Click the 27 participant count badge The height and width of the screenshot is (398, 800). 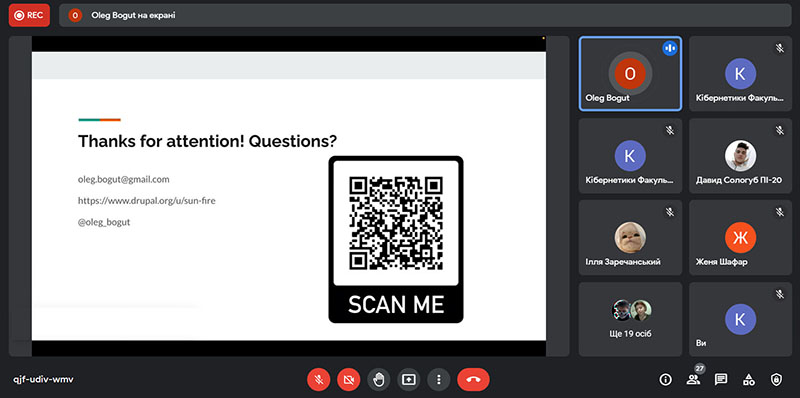click(699, 368)
